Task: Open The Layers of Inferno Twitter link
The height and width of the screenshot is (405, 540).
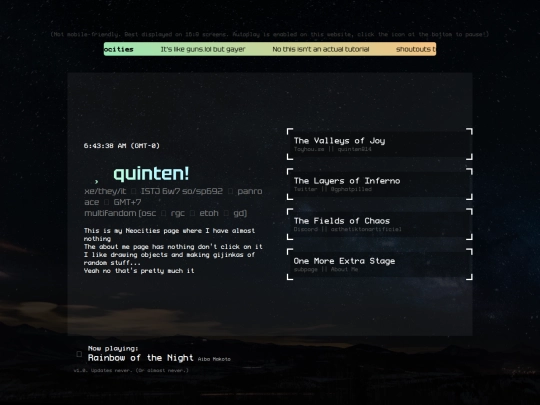Action: [x=380, y=184]
